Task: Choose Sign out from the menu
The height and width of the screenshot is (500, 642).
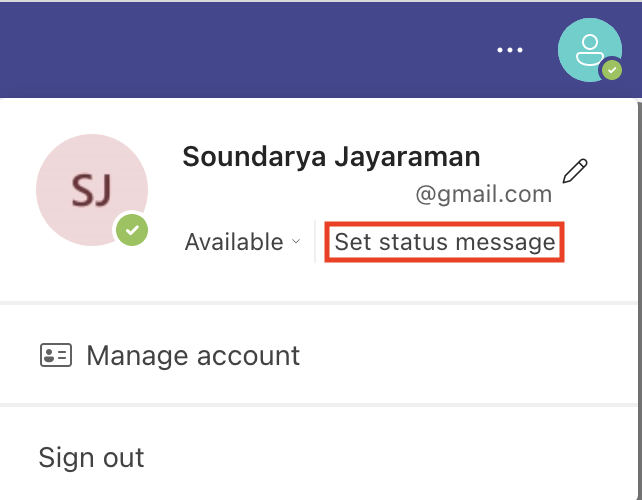Action: tap(92, 458)
